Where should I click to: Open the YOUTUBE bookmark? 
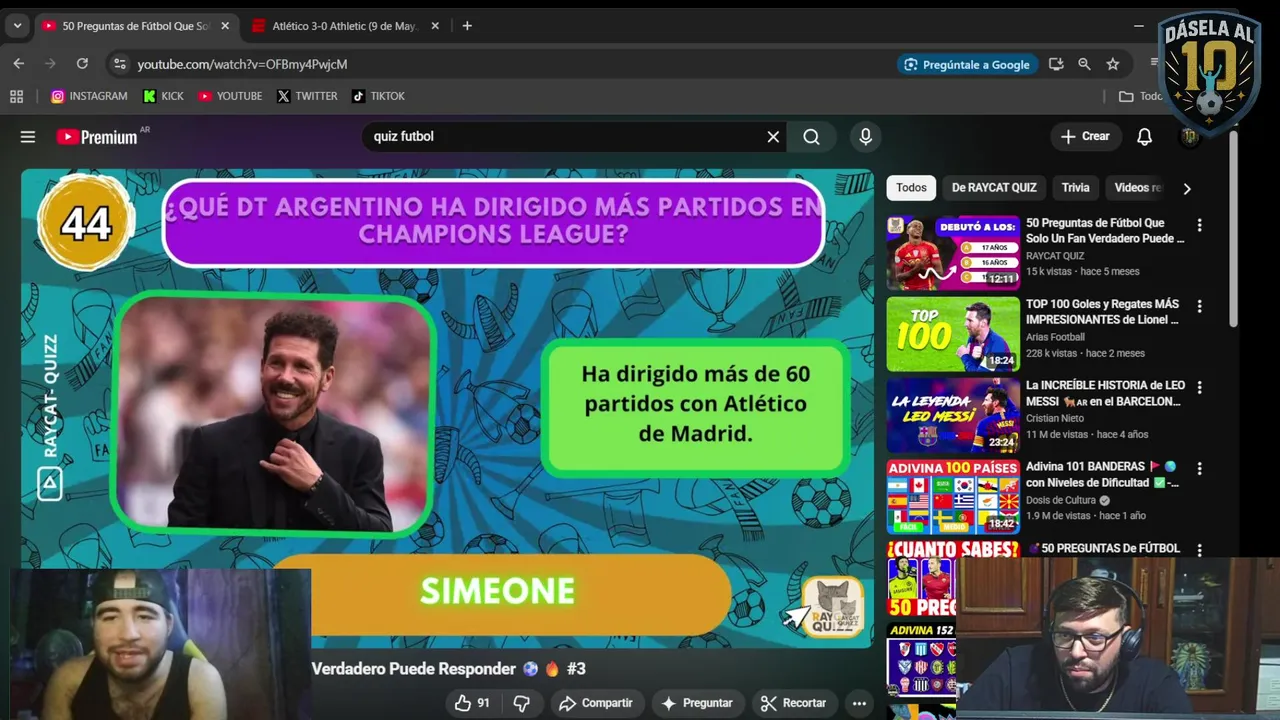tap(230, 96)
